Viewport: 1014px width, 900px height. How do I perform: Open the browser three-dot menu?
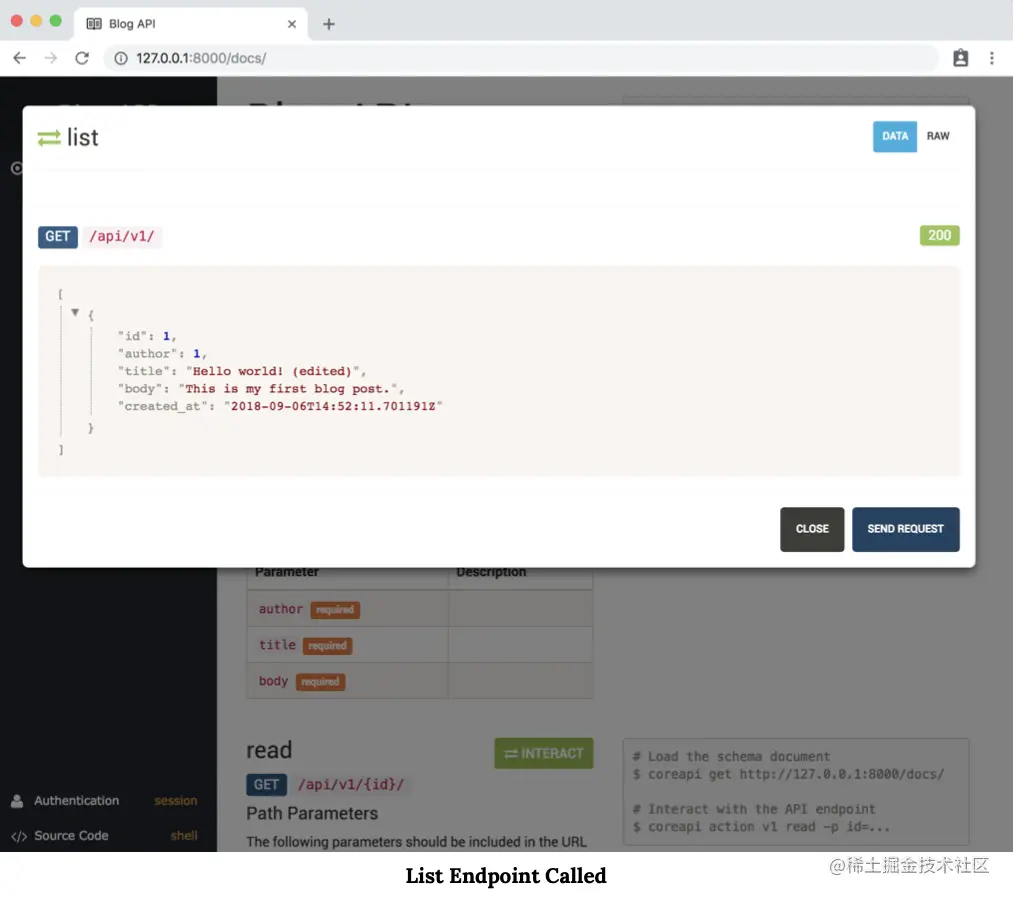pyautogui.click(x=991, y=58)
